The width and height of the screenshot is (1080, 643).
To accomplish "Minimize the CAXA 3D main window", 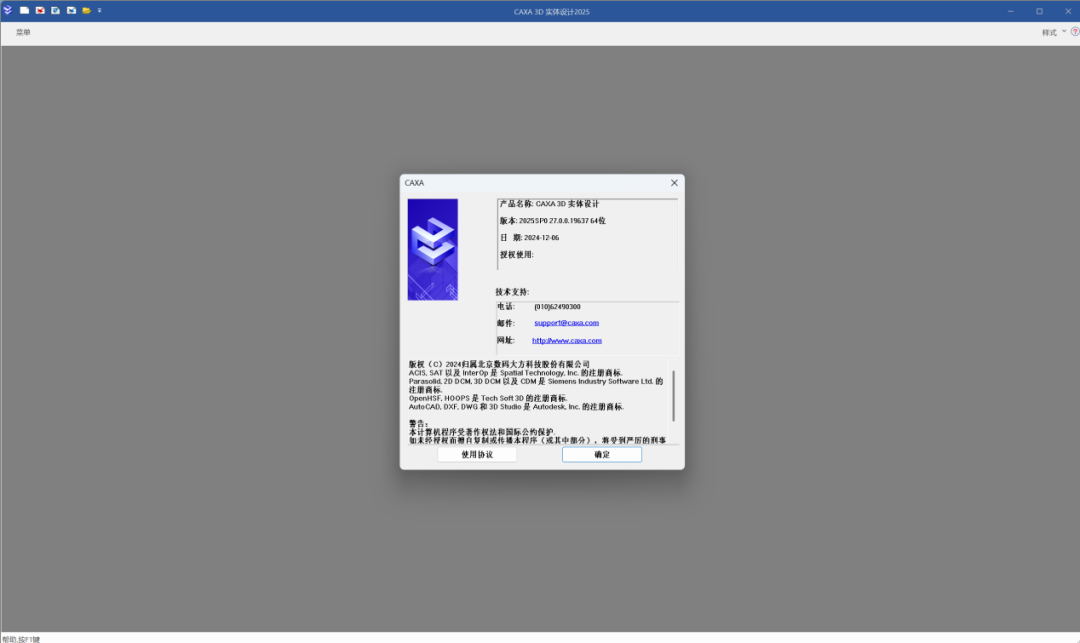I will [1010, 11].
